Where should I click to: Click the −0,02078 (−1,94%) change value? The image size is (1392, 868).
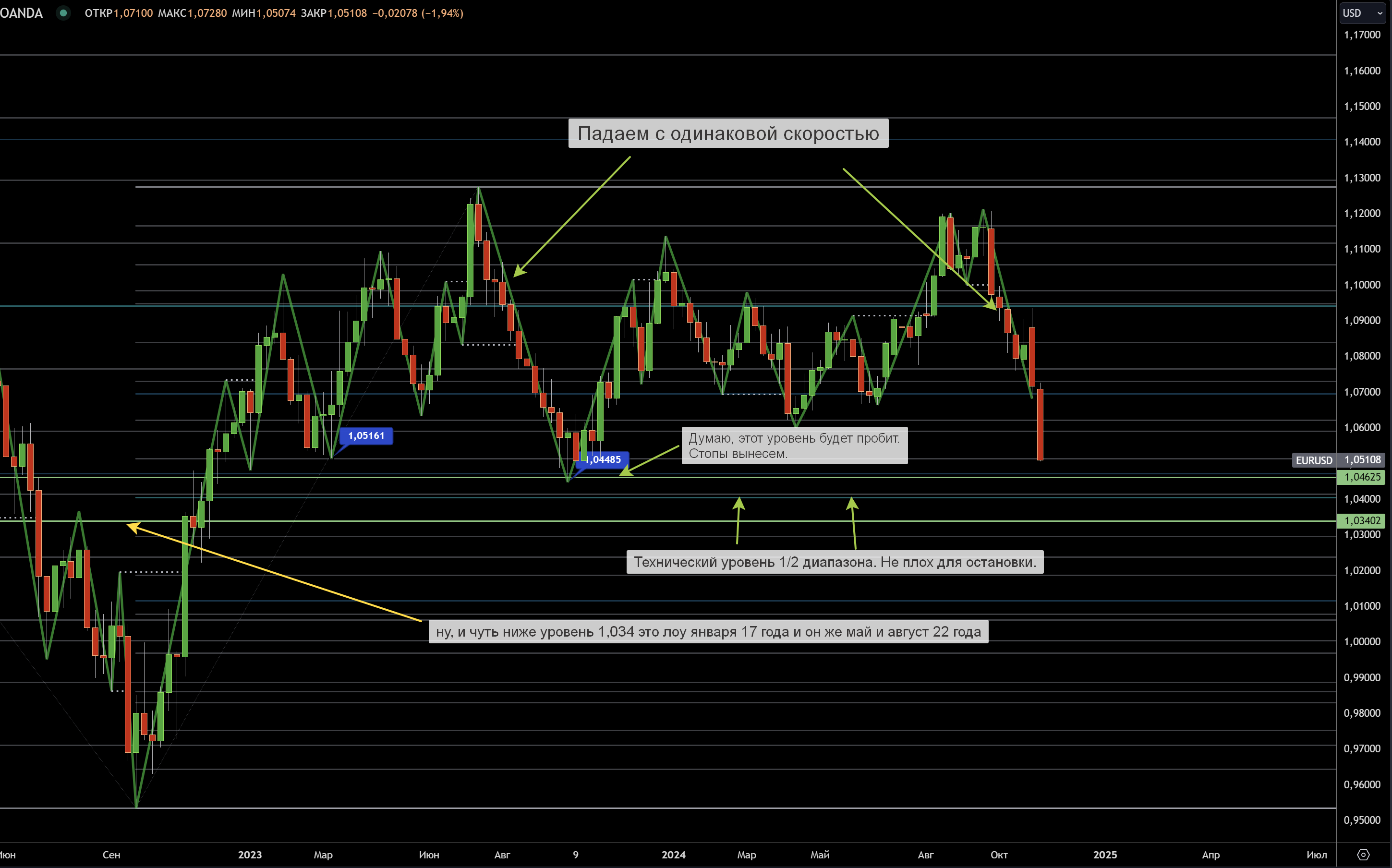(x=418, y=12)
